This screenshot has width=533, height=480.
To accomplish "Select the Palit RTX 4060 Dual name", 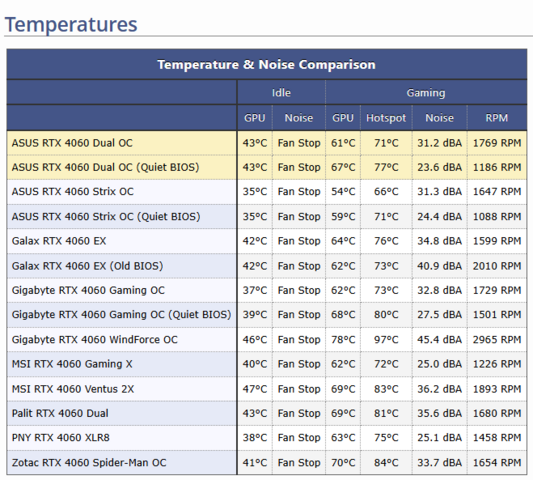I will click(x=60, y=413).
